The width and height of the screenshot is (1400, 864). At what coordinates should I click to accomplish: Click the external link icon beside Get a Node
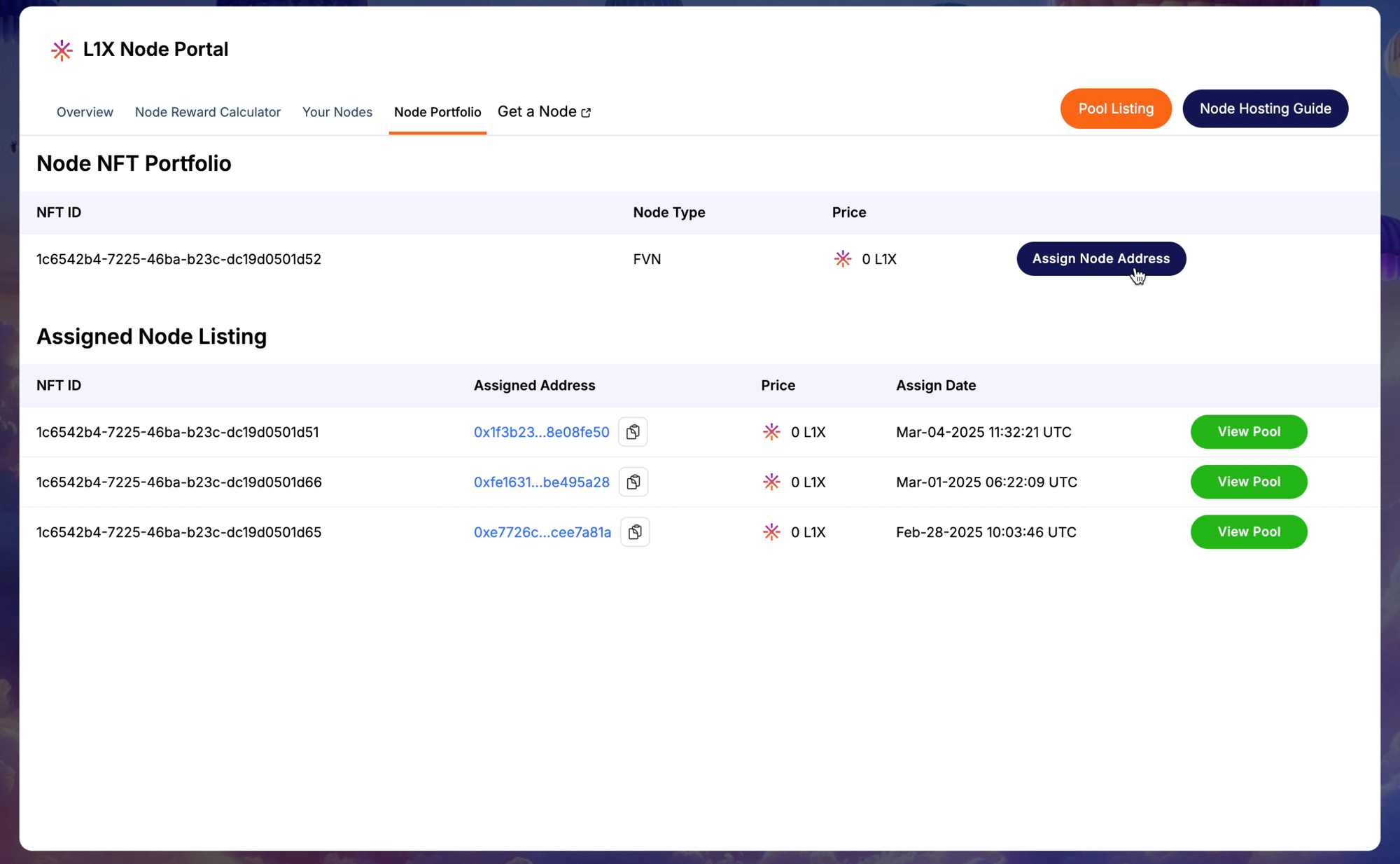click(586, 113)
